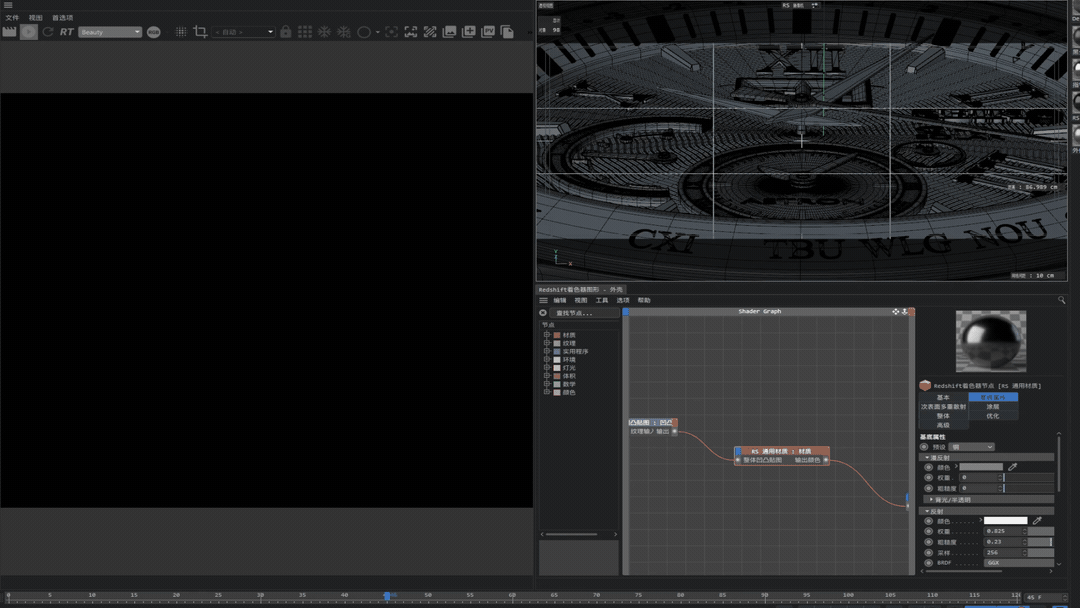Toggle the 预设 preset animation dot
1080x608 pixels.
tap(924, 447)
